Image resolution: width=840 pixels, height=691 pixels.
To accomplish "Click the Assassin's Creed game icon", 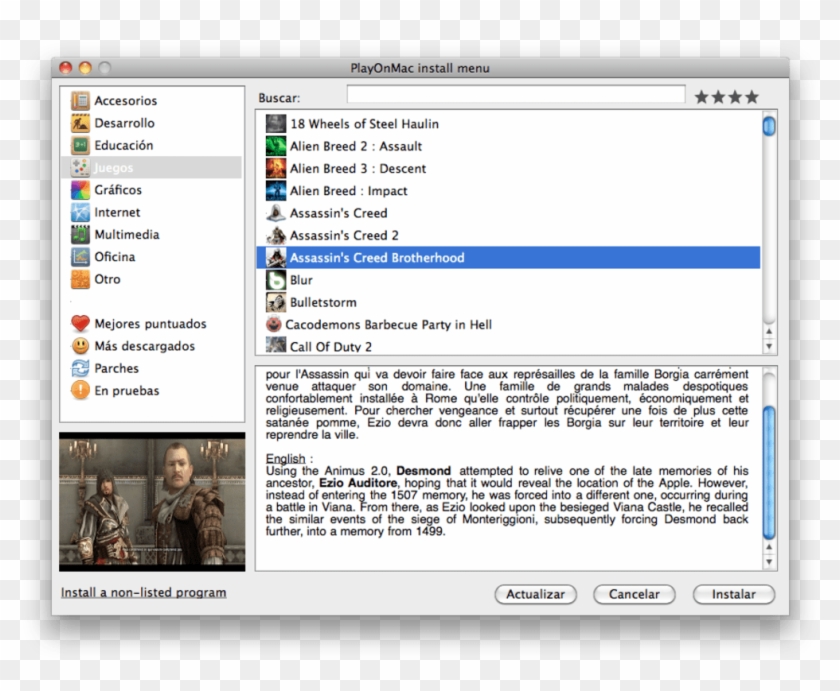I will coord(276,213).
